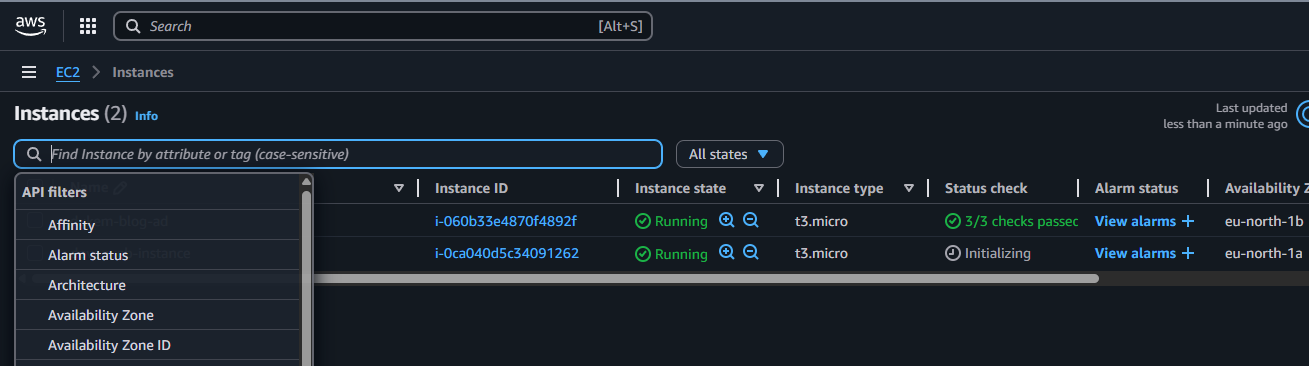Click zoom-out filter icon for i-060b33e4870f4892f
Image resolution: width=1309 pixels, height=366 pixels.
[x=751, y=221]
